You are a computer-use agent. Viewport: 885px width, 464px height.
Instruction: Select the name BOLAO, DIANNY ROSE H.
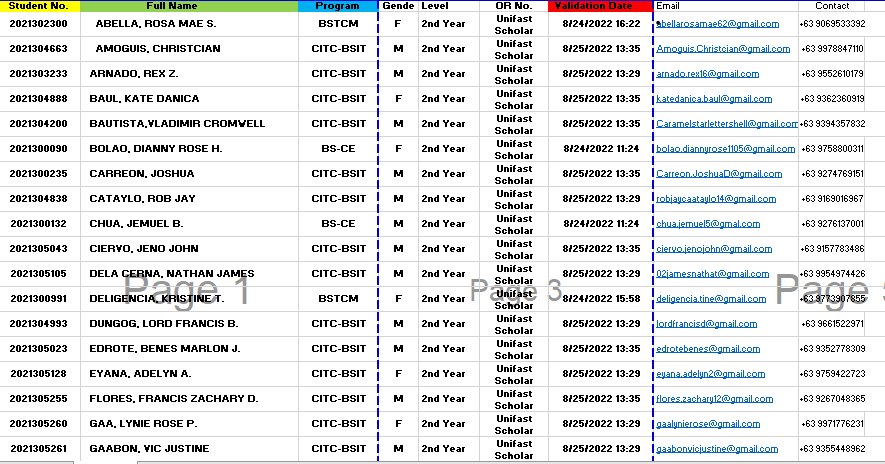coord(156,149)
